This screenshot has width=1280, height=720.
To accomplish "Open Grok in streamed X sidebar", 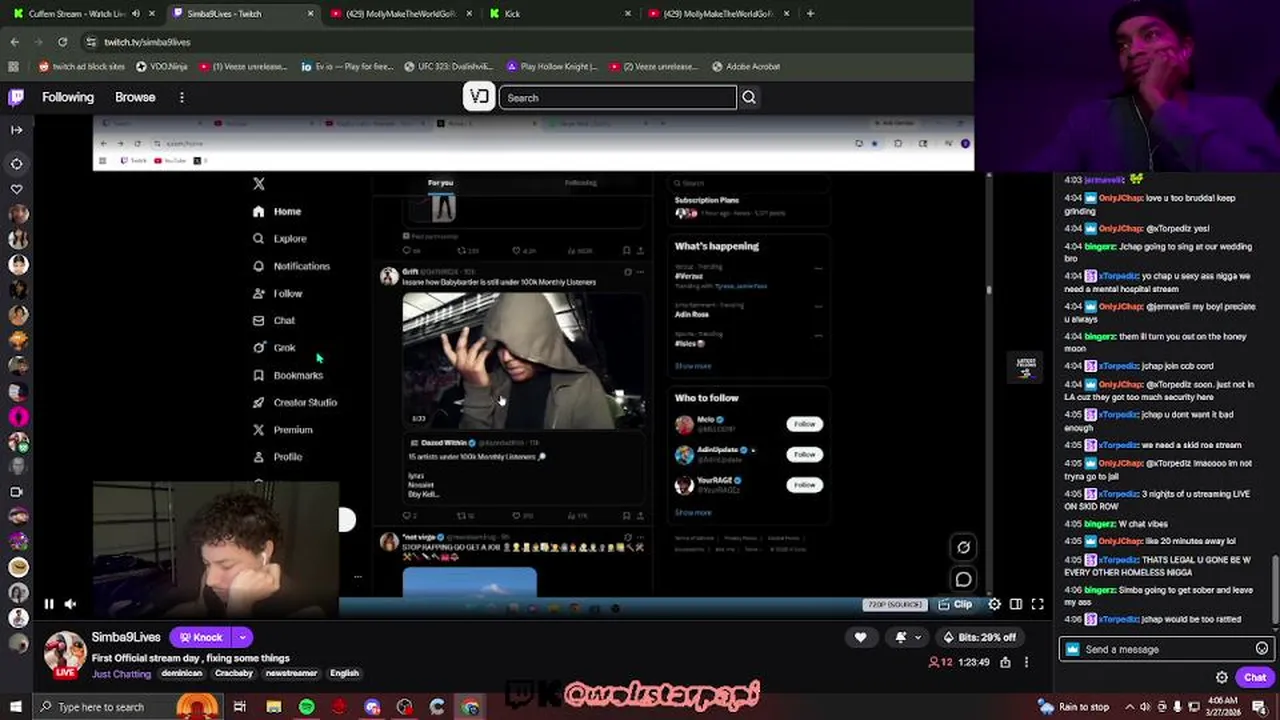I will tap(274, 348).
